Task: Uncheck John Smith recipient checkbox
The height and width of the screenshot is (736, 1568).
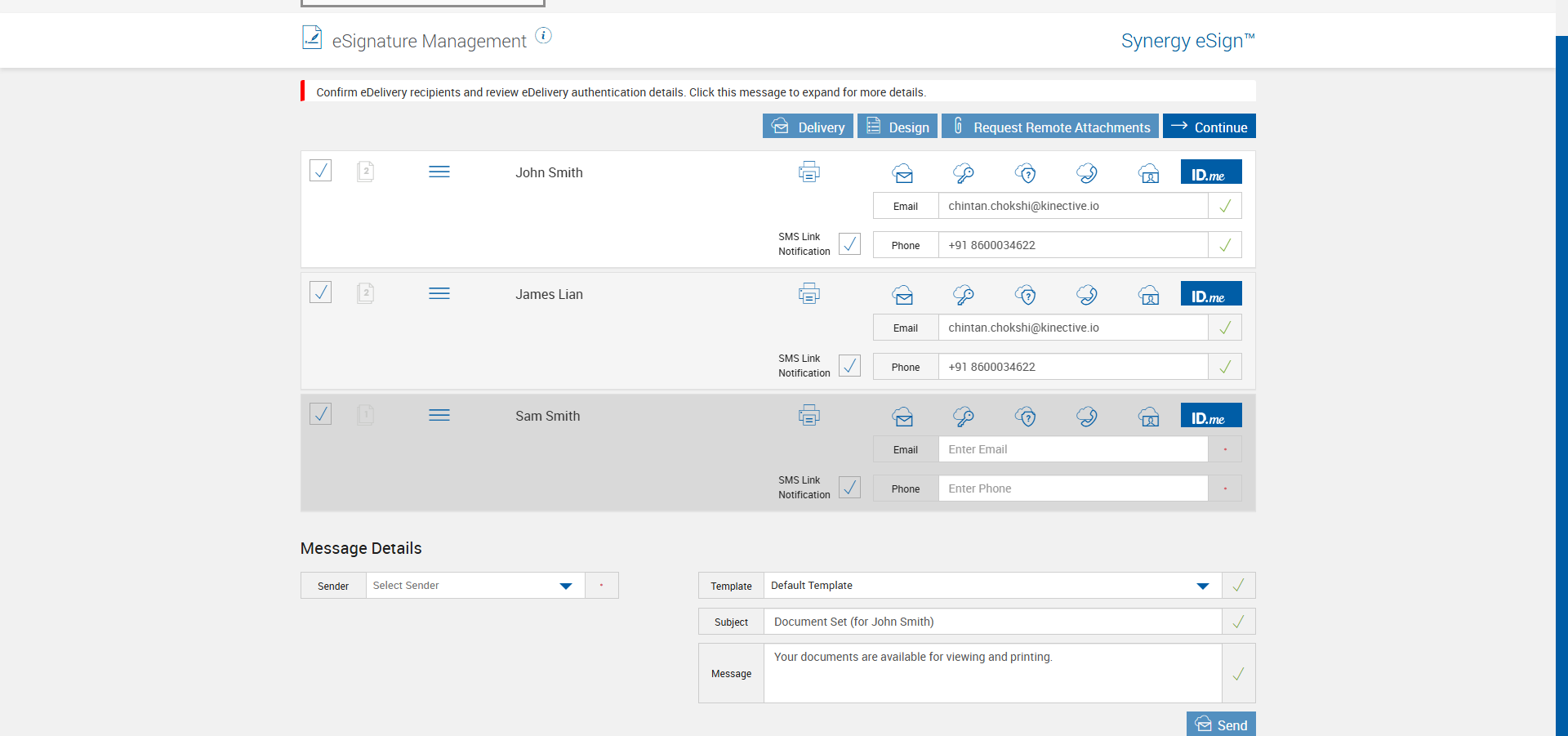Action: (x=321, y=171)
